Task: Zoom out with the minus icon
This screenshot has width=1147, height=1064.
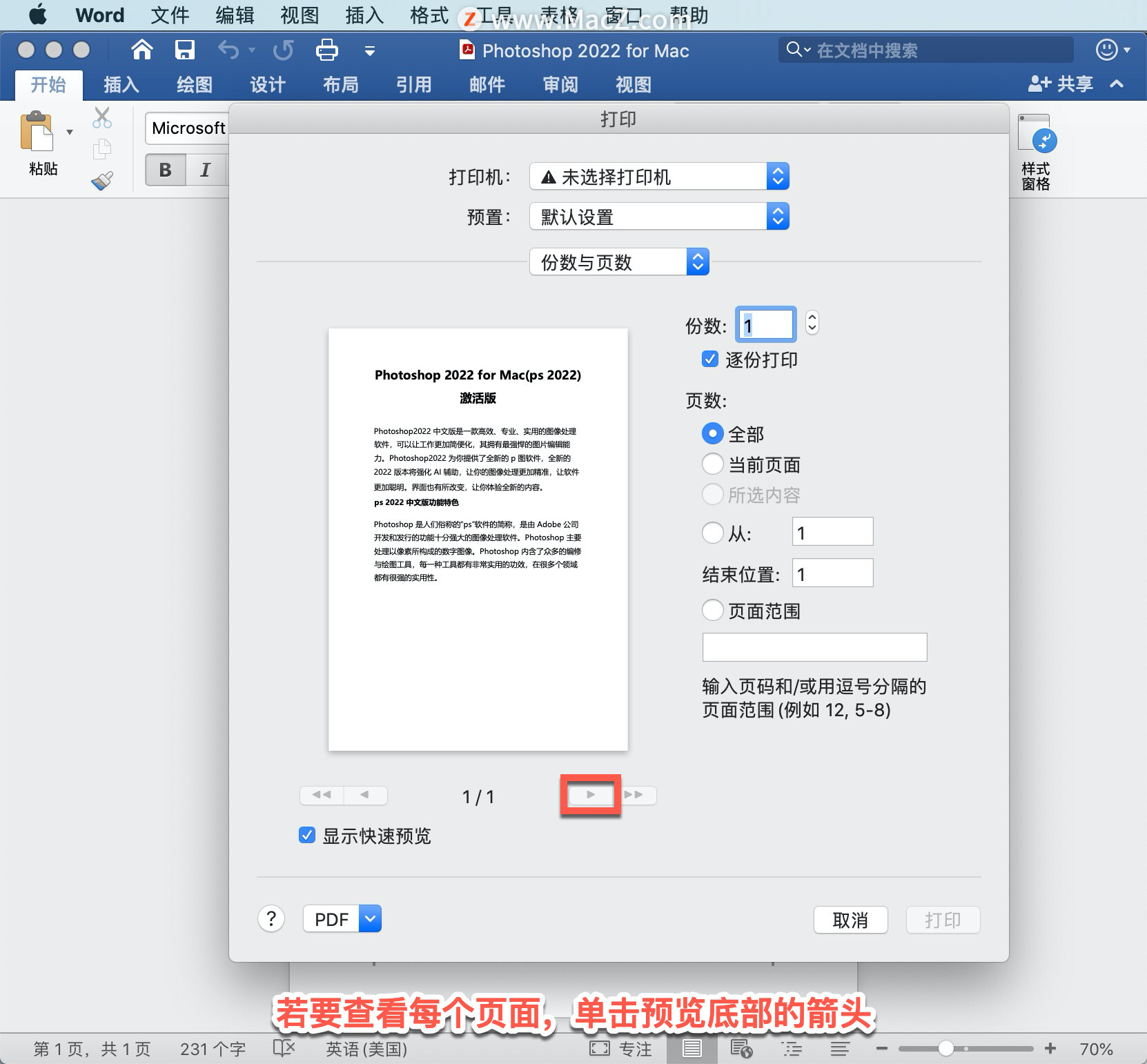Action: pos(882,1049)
